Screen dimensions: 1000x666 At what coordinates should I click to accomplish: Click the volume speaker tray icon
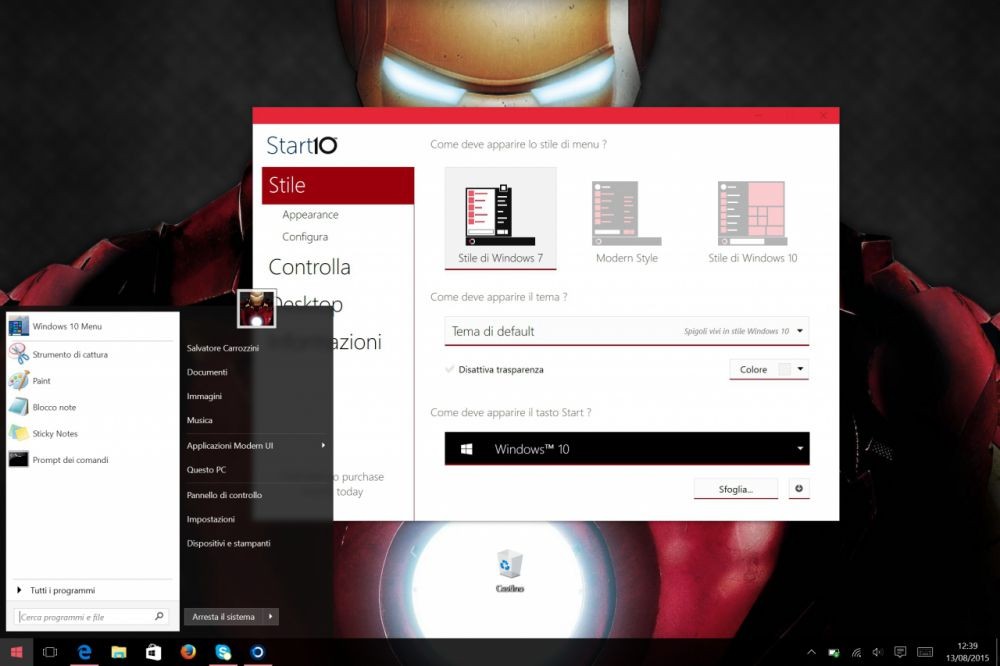tap(878, 652)
